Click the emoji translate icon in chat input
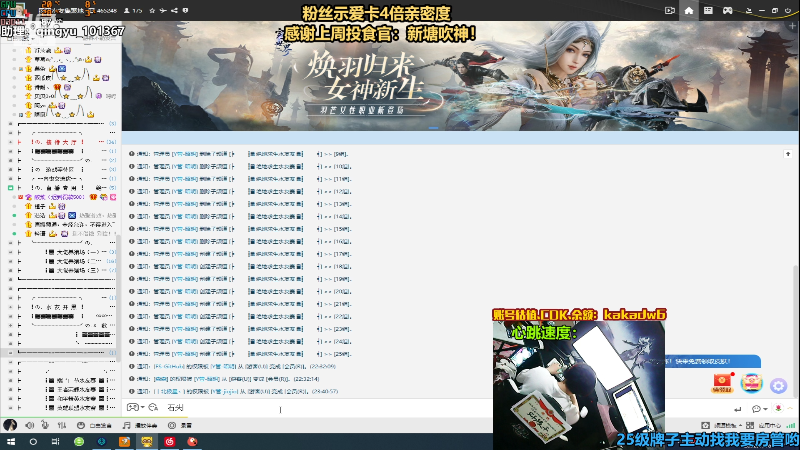Viewport: 800px width, 450px height. 153,407
